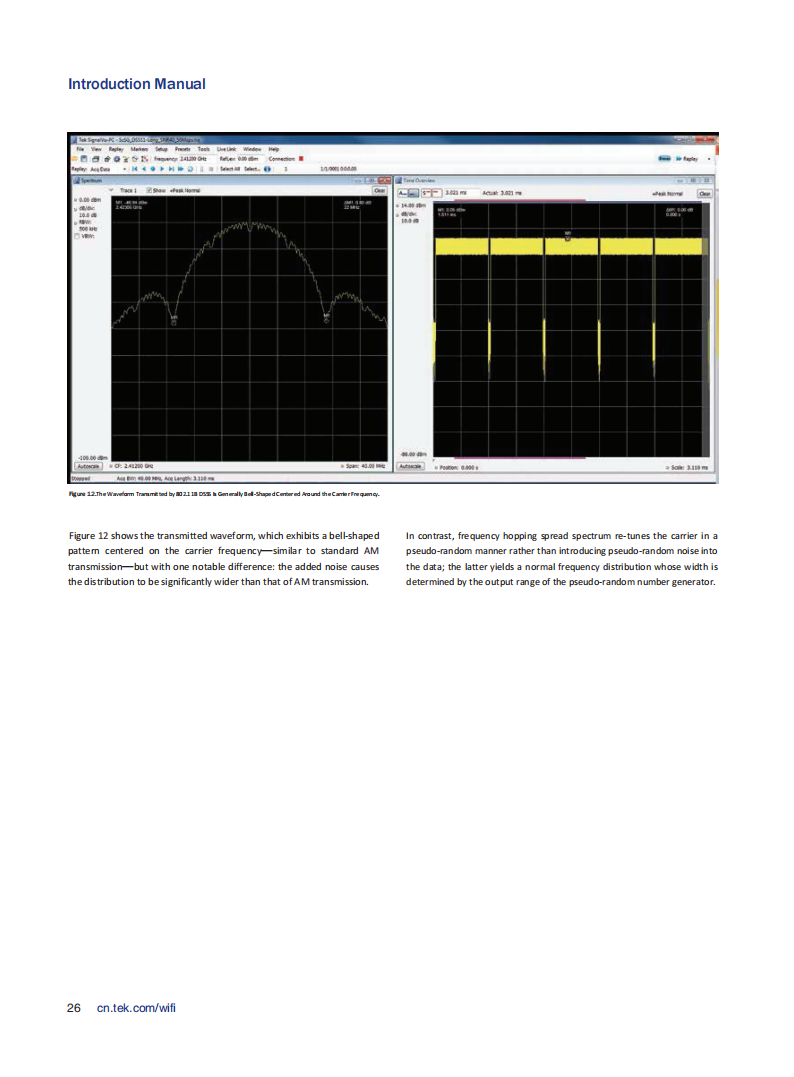794x1077 pixels.
Task: Click the Stop button in top-right toolbar
Action: pos(664,159)
